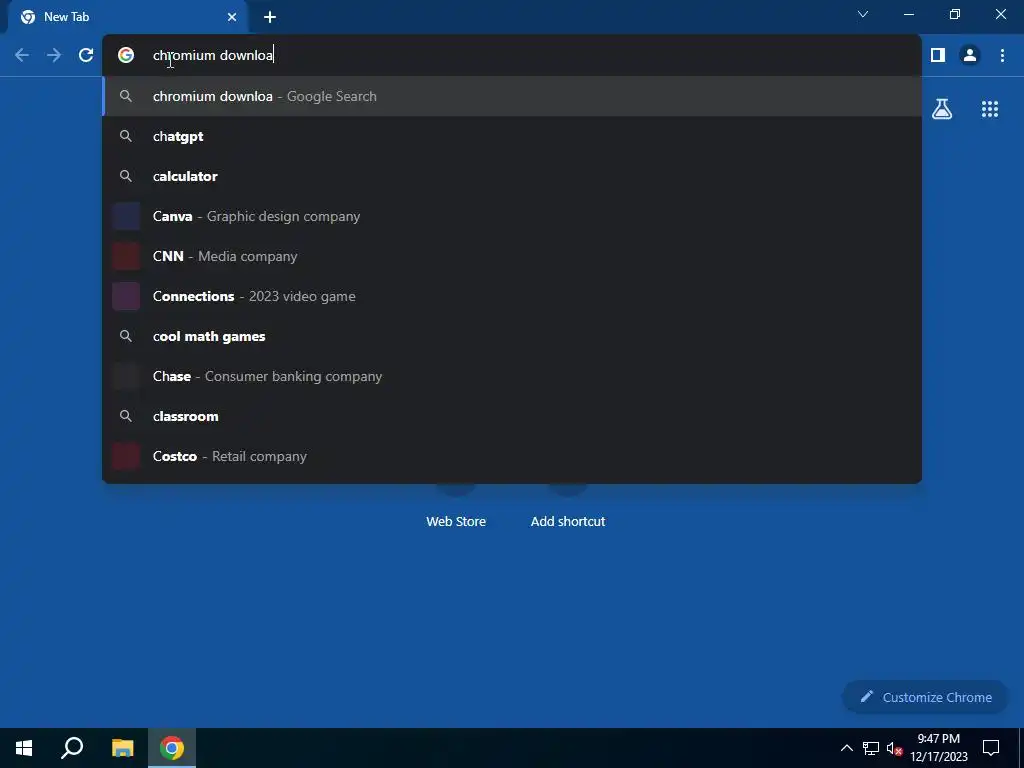Image resolution: width=1024 pixels, height=768 pixels.
Task: Choose the cool math games suggestion
Action: coord(512,336)
